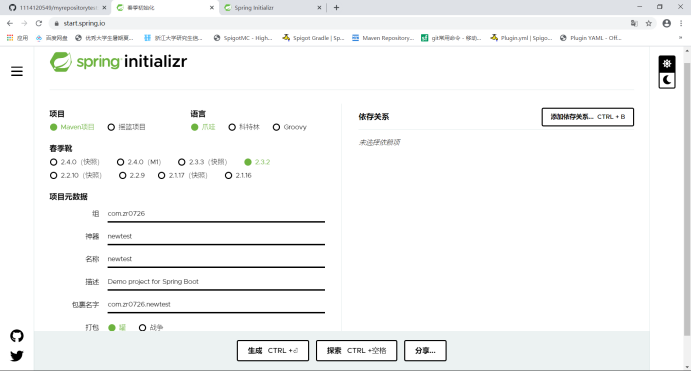Show more bookmarks chevron
This screenshot has width=692, height=371.
[680, 38]
